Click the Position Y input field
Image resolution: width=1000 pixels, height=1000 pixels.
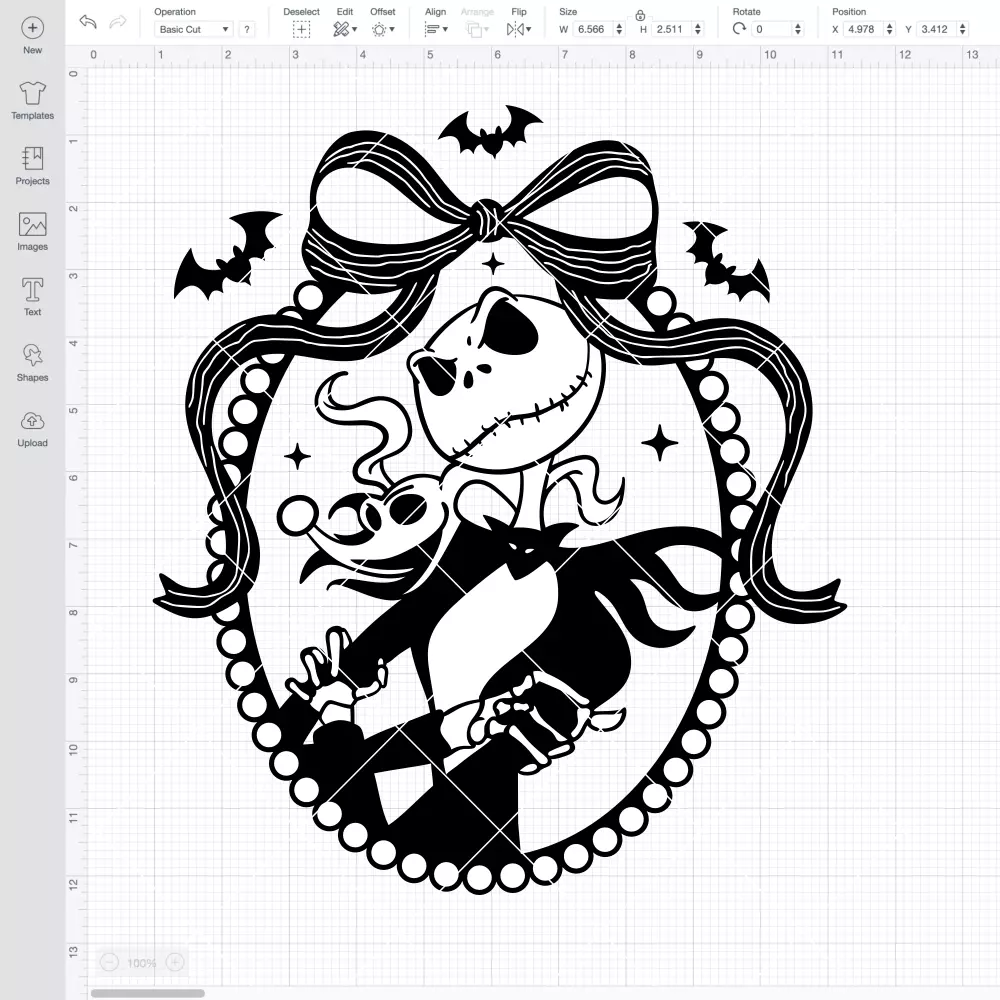click(936, 29)
